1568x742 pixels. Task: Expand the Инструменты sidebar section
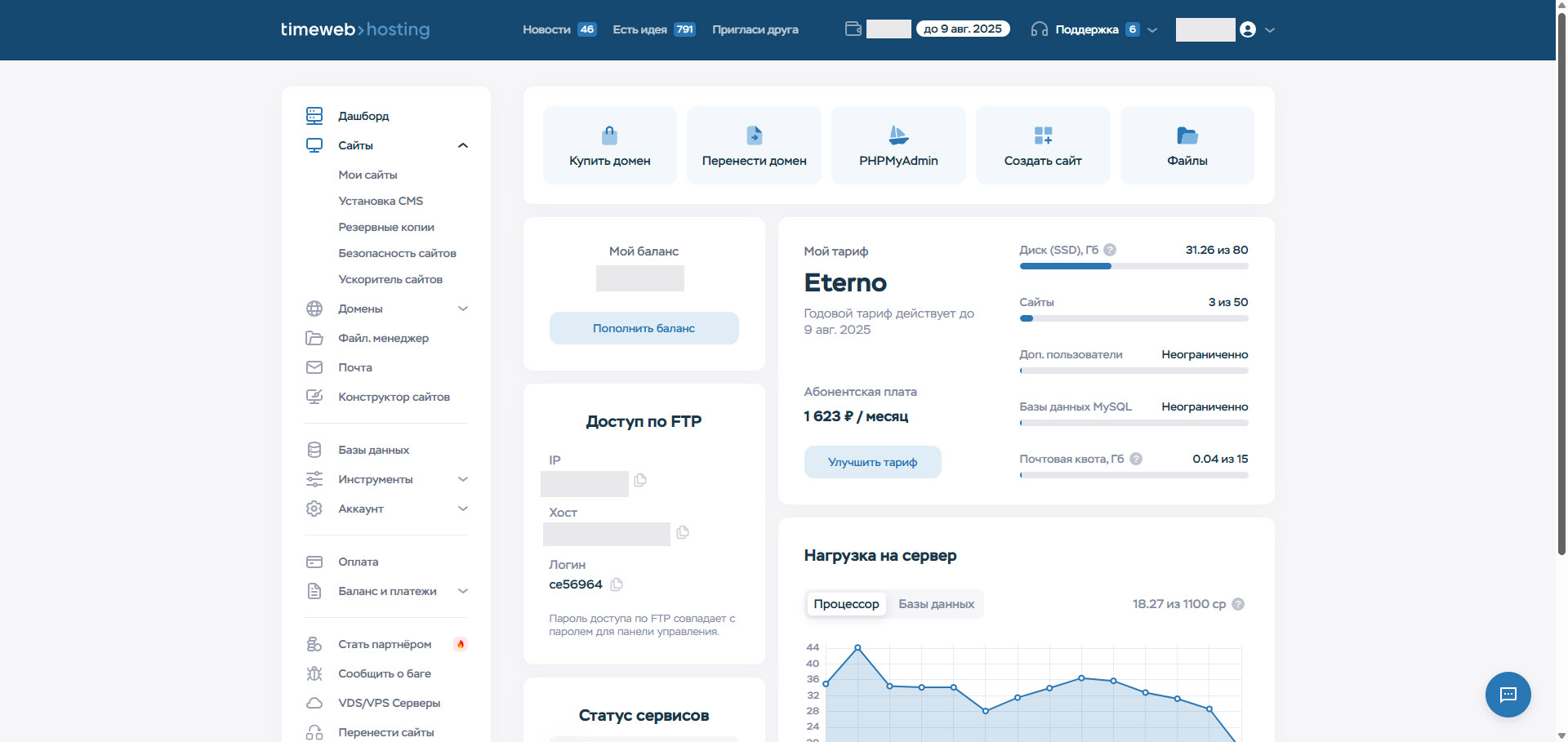tap(463, 479)
